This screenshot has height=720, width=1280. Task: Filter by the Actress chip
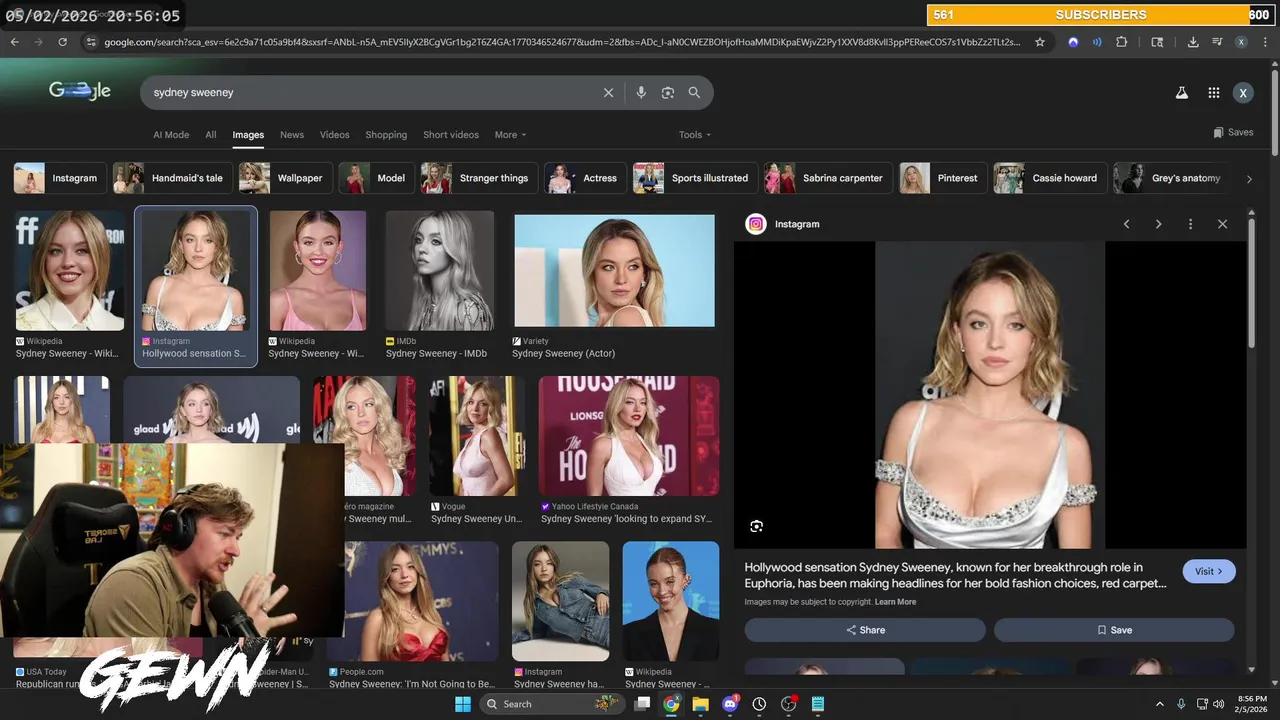click(585, 178)
